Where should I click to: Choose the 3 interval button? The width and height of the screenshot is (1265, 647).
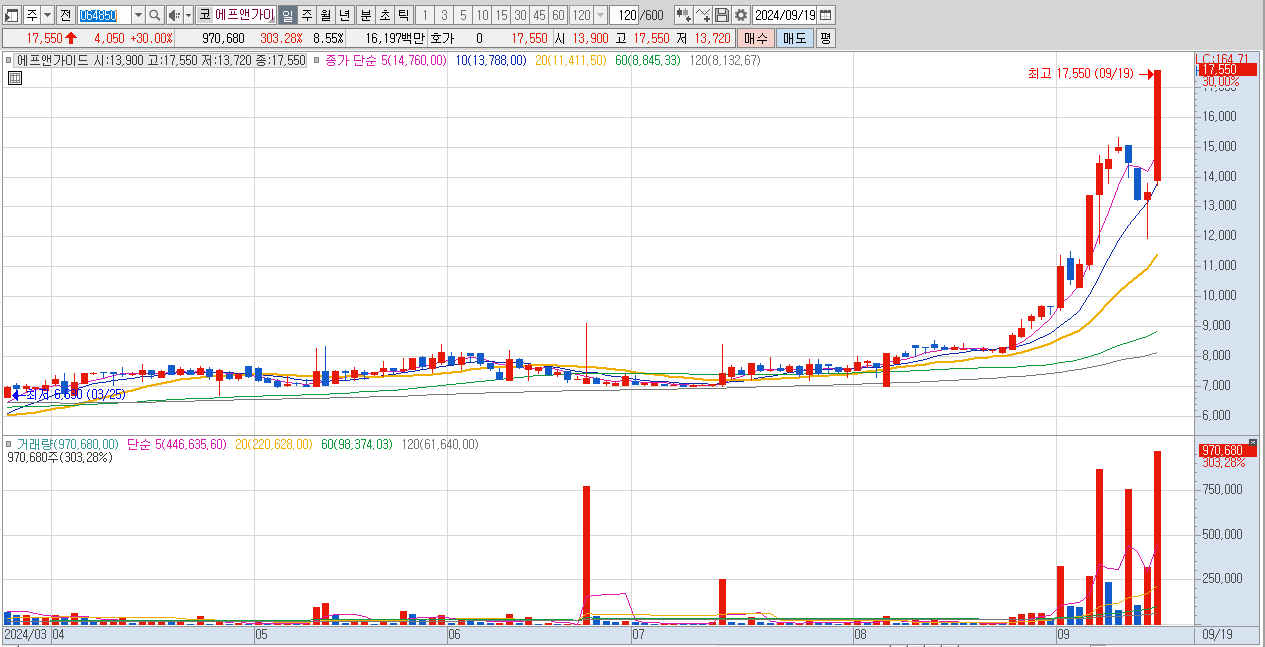(x=443, y=15)
